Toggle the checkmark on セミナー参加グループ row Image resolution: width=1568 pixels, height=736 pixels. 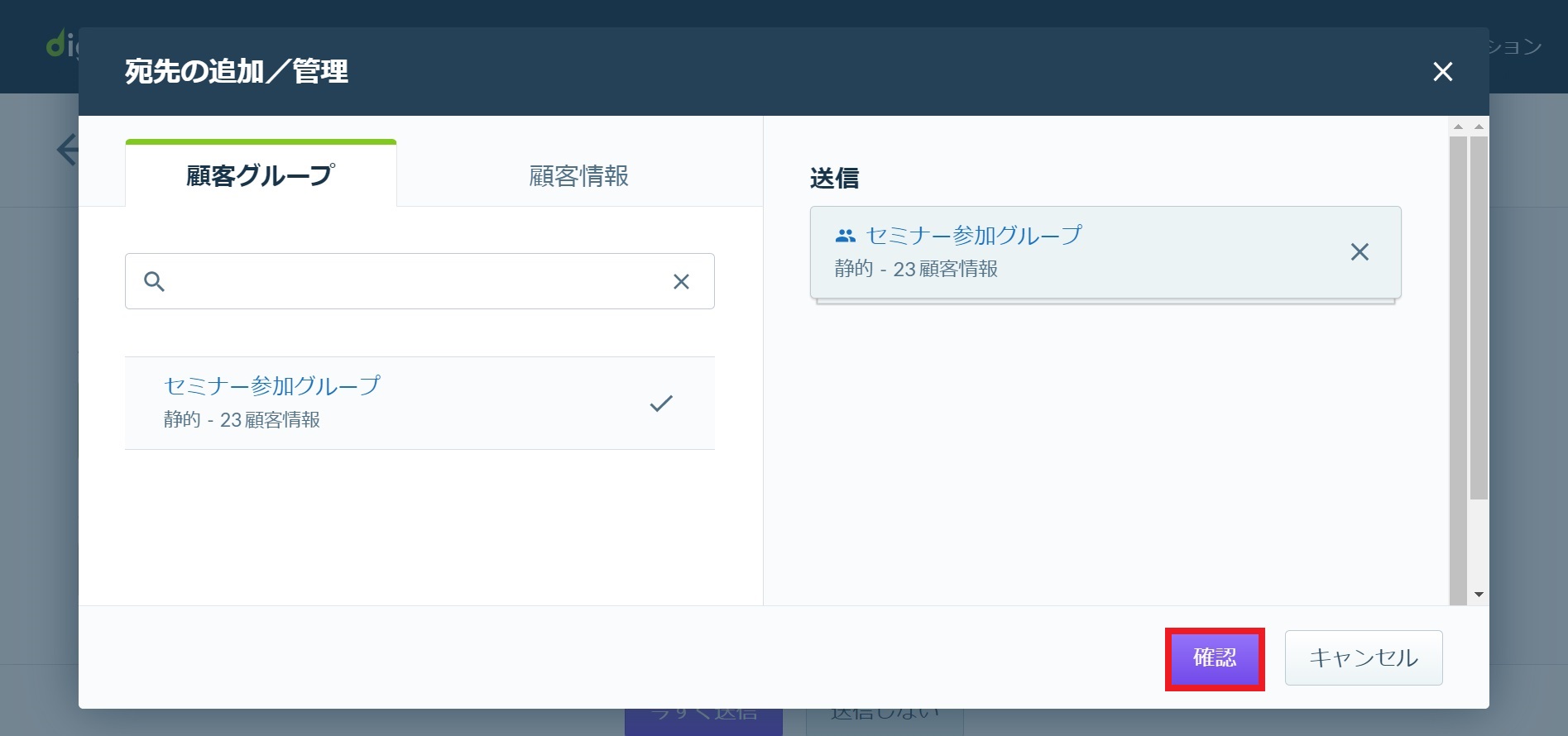click(x=661, y=404)
